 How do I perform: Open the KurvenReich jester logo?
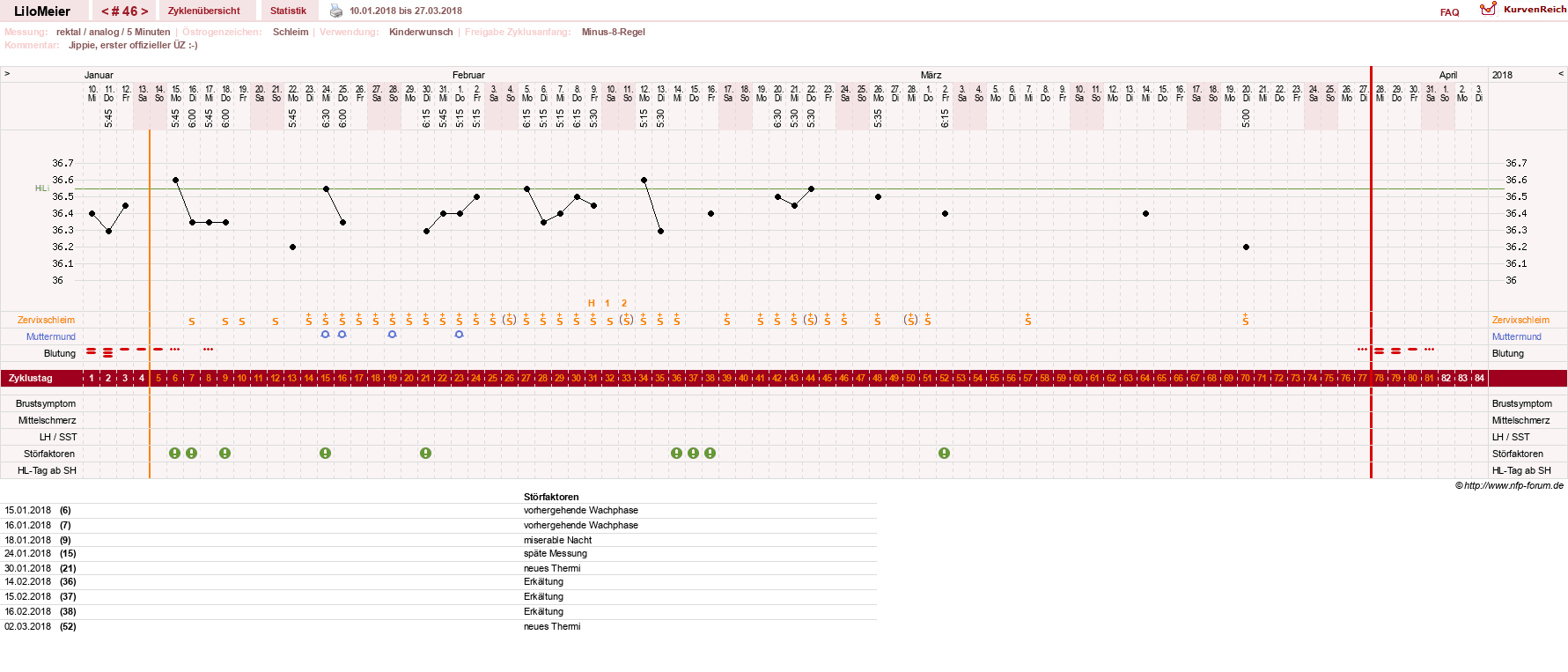[x=1488, y=9]
